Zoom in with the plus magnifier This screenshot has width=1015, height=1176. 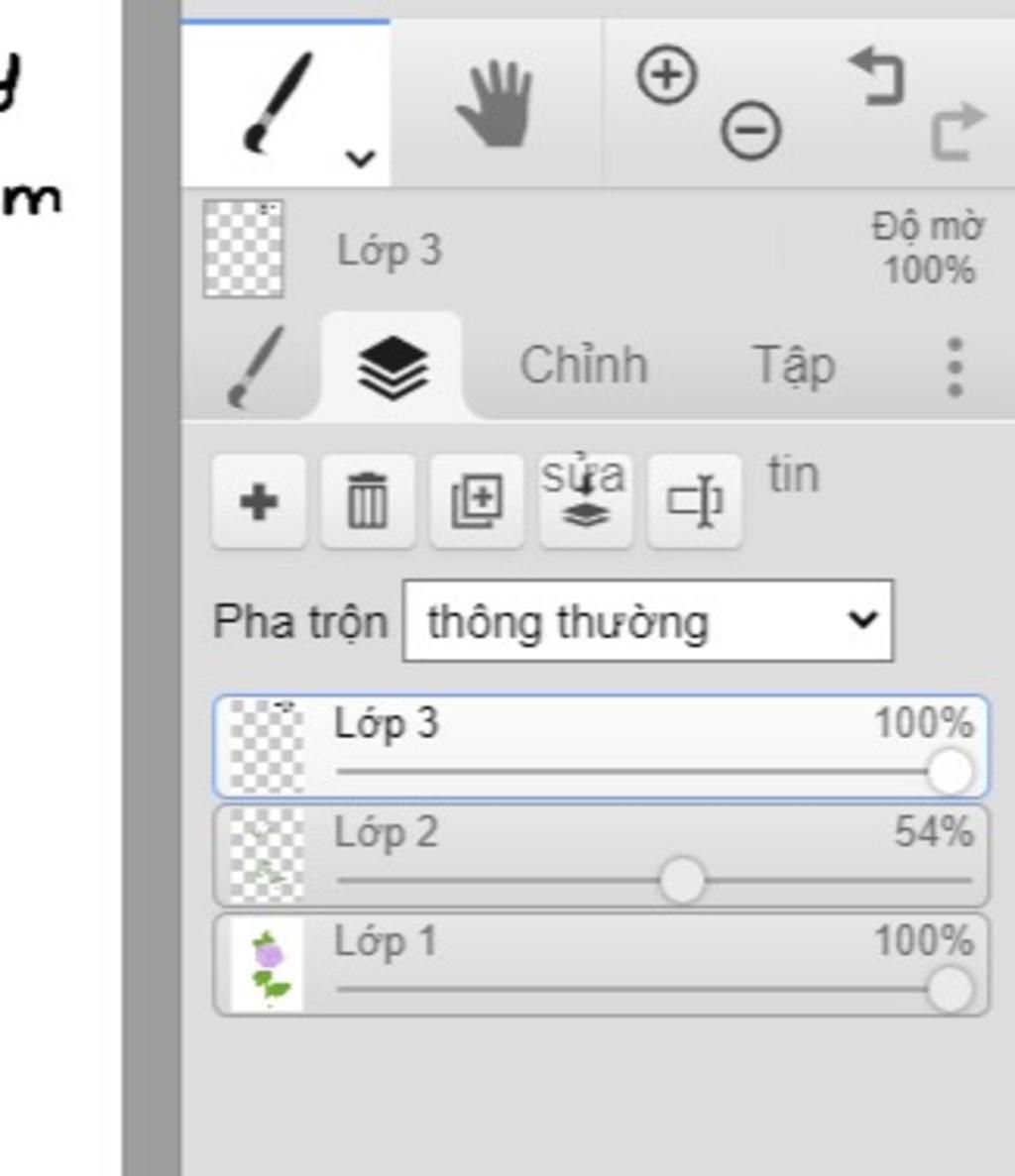click(666, 75)
